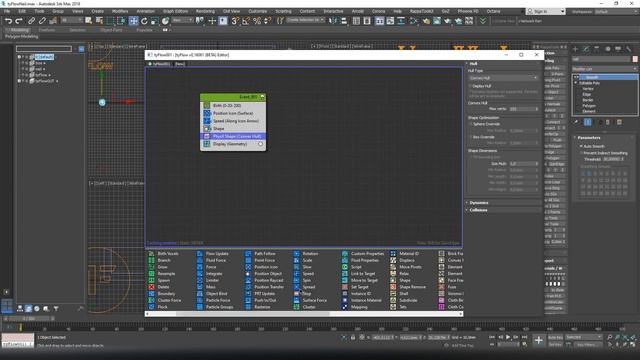Screen dimensions: 640x360
Task: Select PhysX Shape (Convex Hull) operator
Action: 233,136
